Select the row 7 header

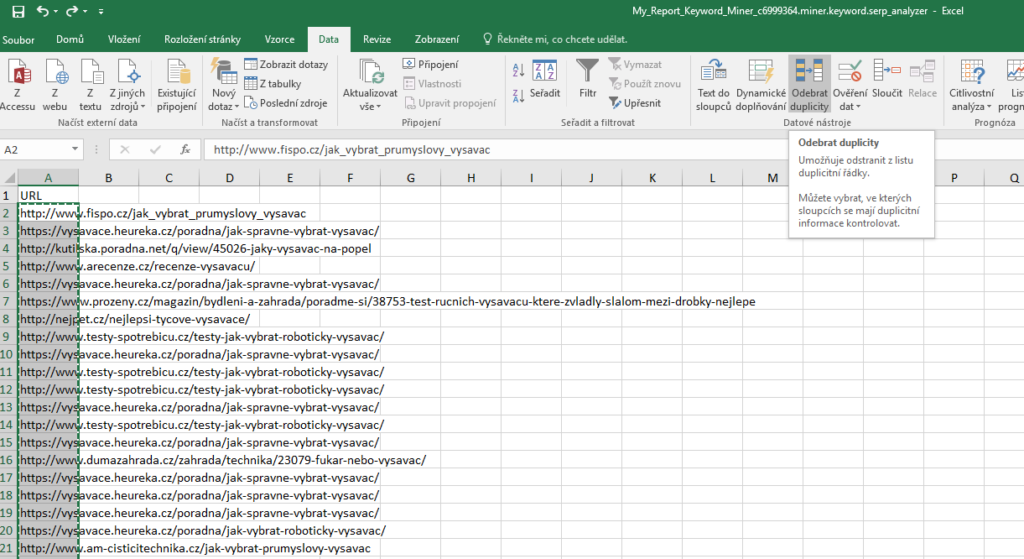pos(7,302)
